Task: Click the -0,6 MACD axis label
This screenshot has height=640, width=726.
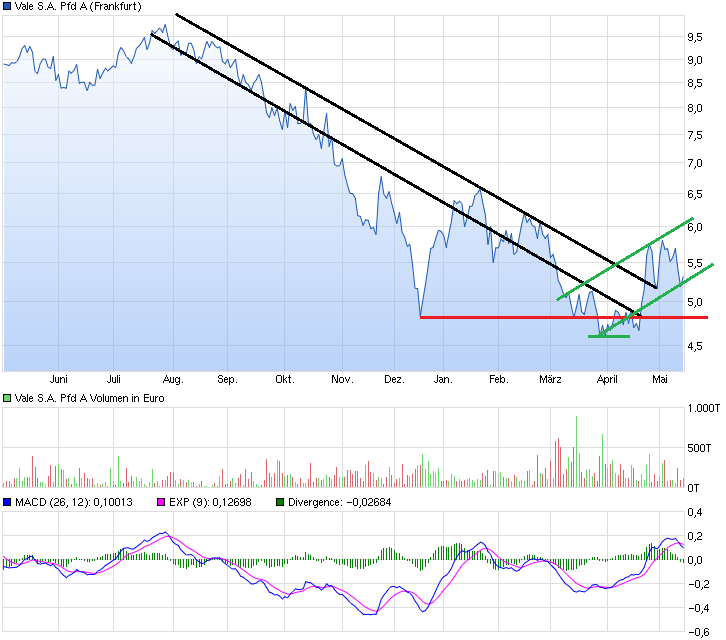Action: (x=696, y=630)
